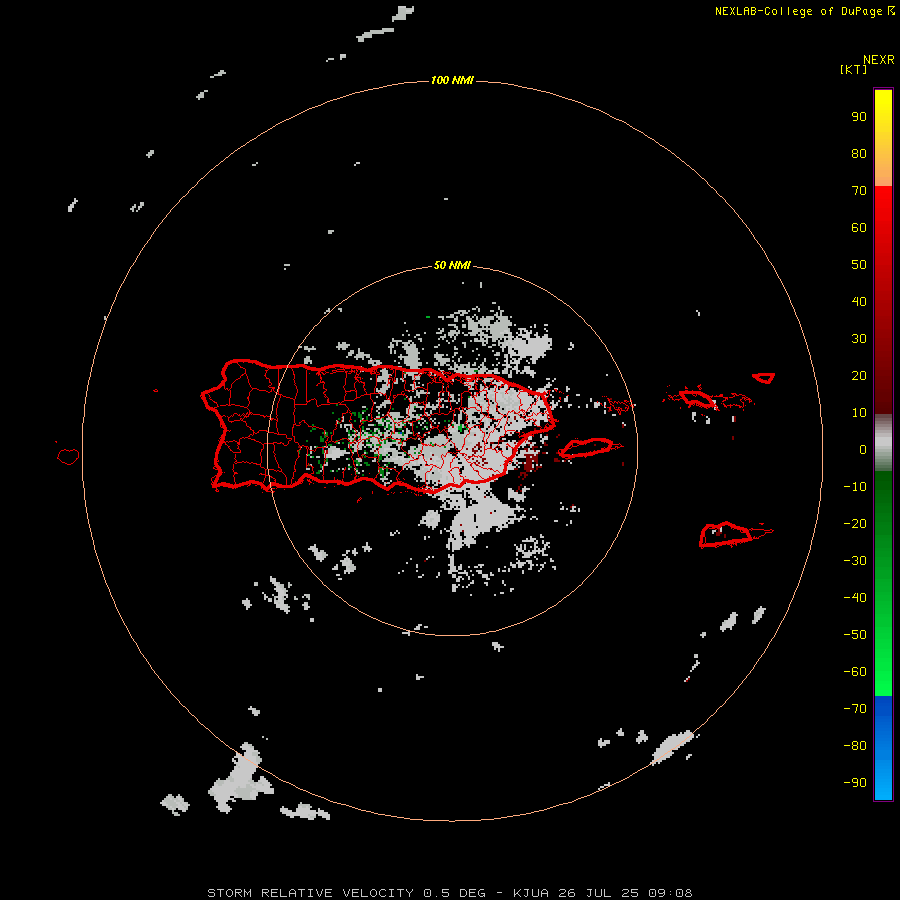Image resolution: width=900 pixels, height=900 pixels.
Task: Click the small Mona Island outline at far west
Action: (x=68, y=456)
